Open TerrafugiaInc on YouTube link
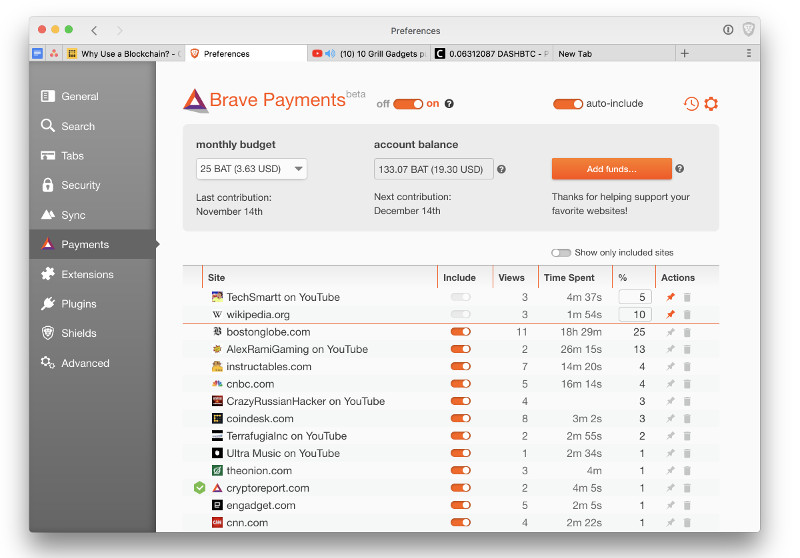 [x=286, y=436]
